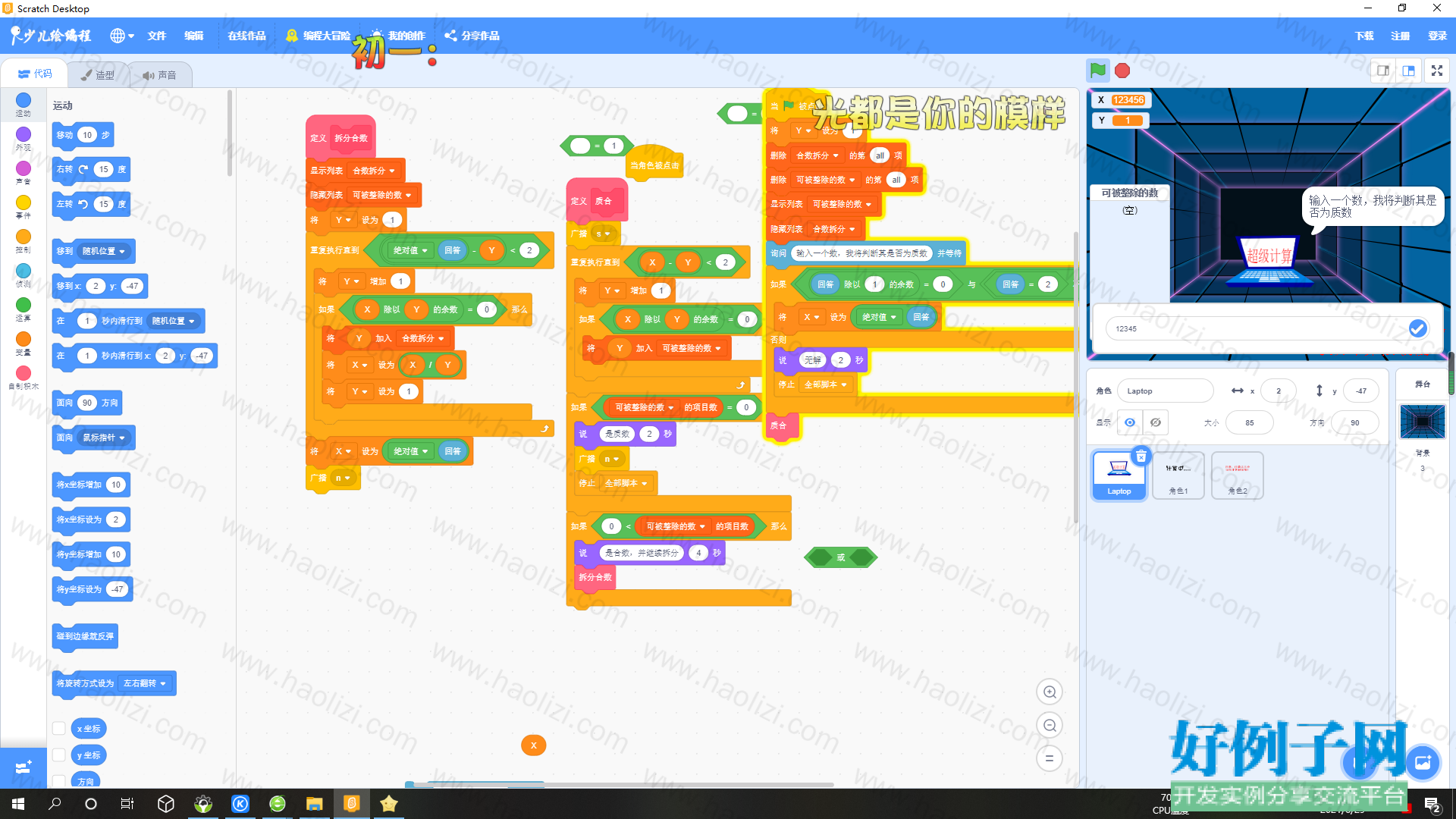Image resolution: width=1456 pixels, height=819 pixels.
Task: Open Windows Start menu
Action: click(x=18, y=804)
